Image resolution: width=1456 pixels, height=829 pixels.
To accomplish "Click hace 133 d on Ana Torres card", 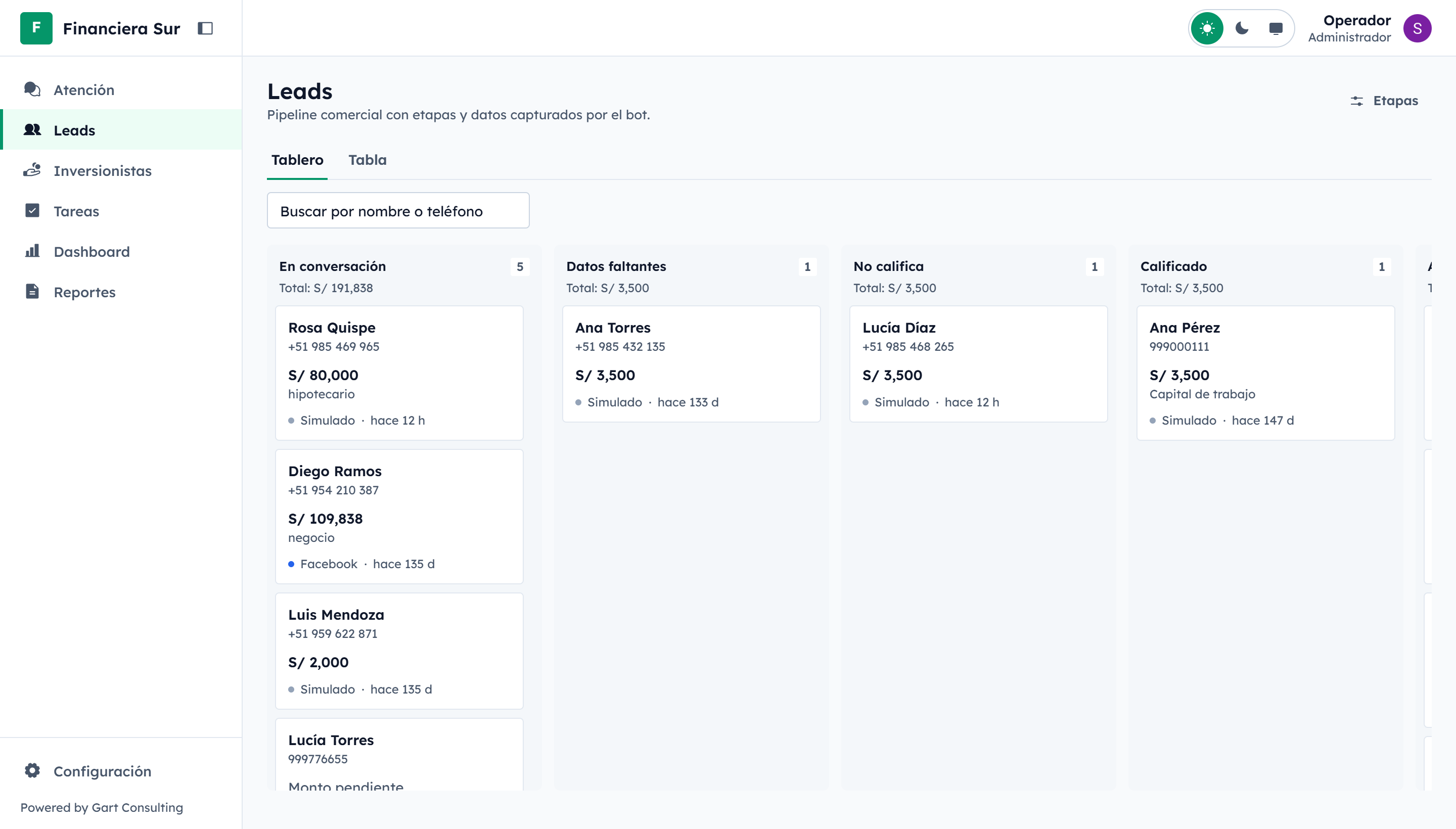I will point(688,402).
